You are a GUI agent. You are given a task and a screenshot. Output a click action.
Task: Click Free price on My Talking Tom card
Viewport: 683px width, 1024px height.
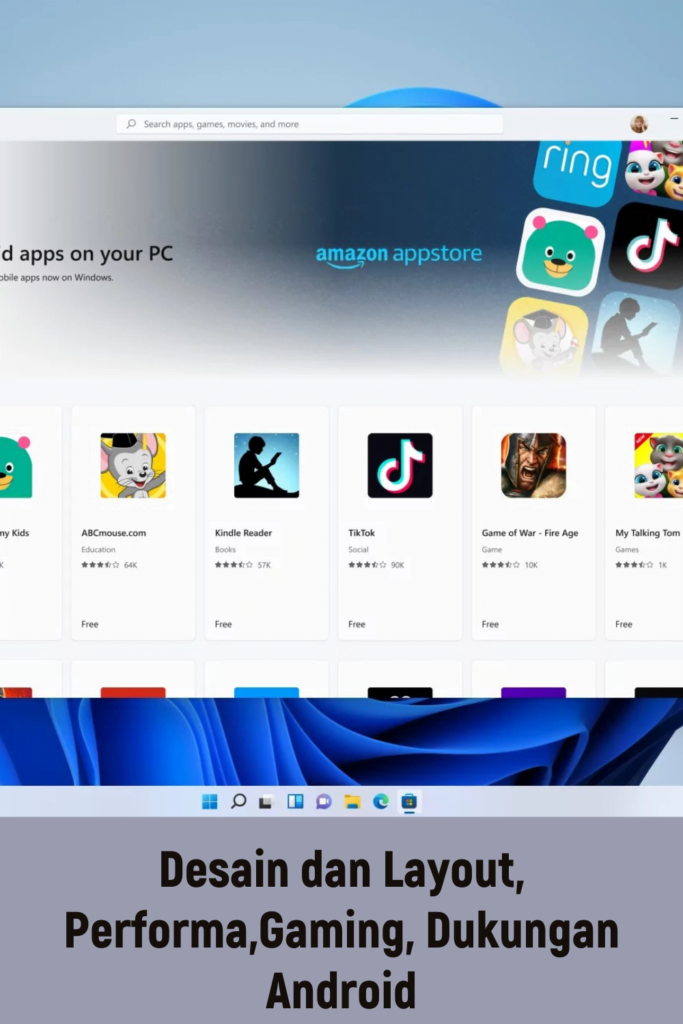[624, 624]
